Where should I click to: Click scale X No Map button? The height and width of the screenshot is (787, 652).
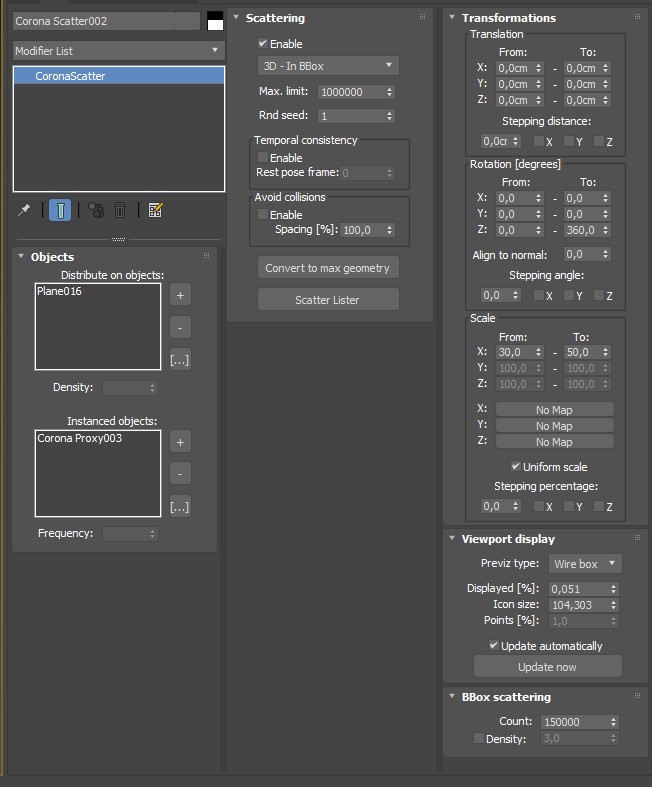tap(555, 410)
